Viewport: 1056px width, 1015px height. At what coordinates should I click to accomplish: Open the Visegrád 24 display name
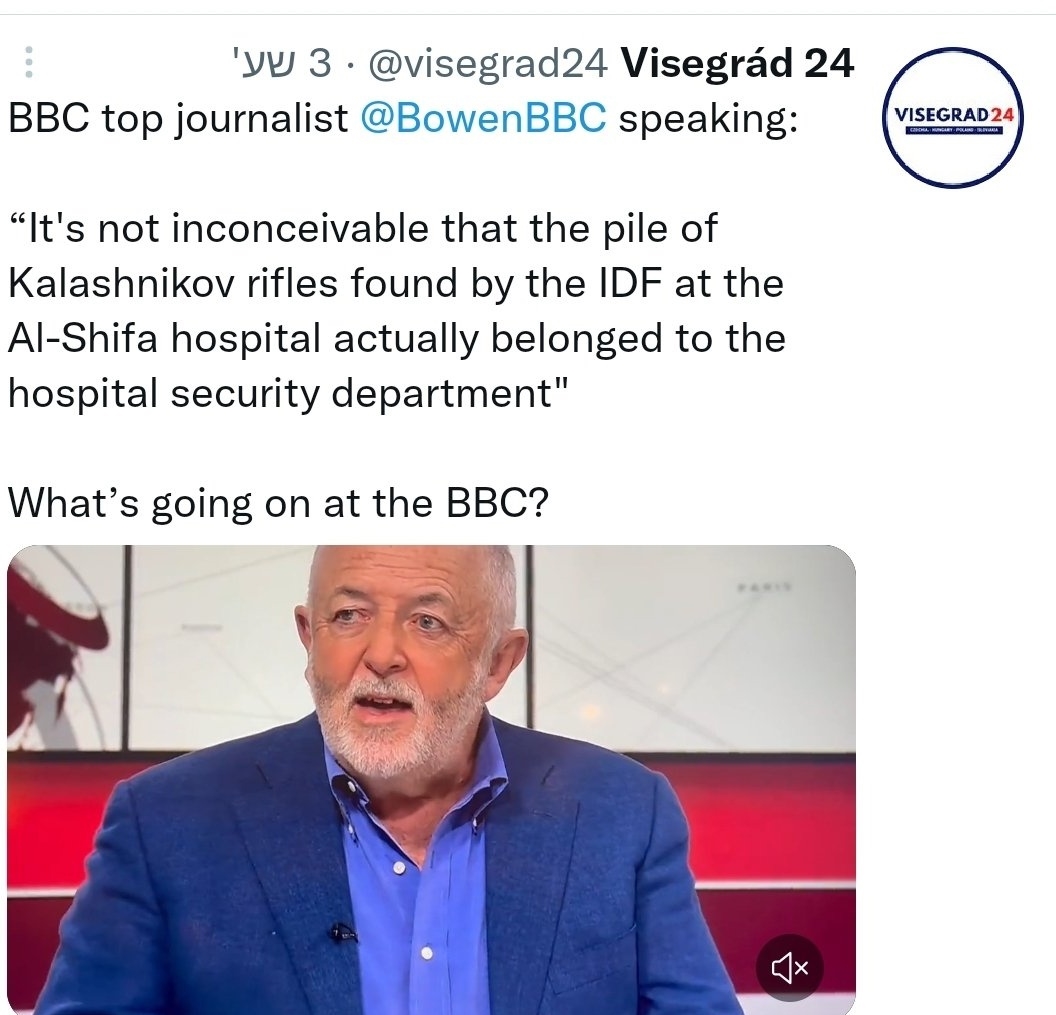point(738,64)
